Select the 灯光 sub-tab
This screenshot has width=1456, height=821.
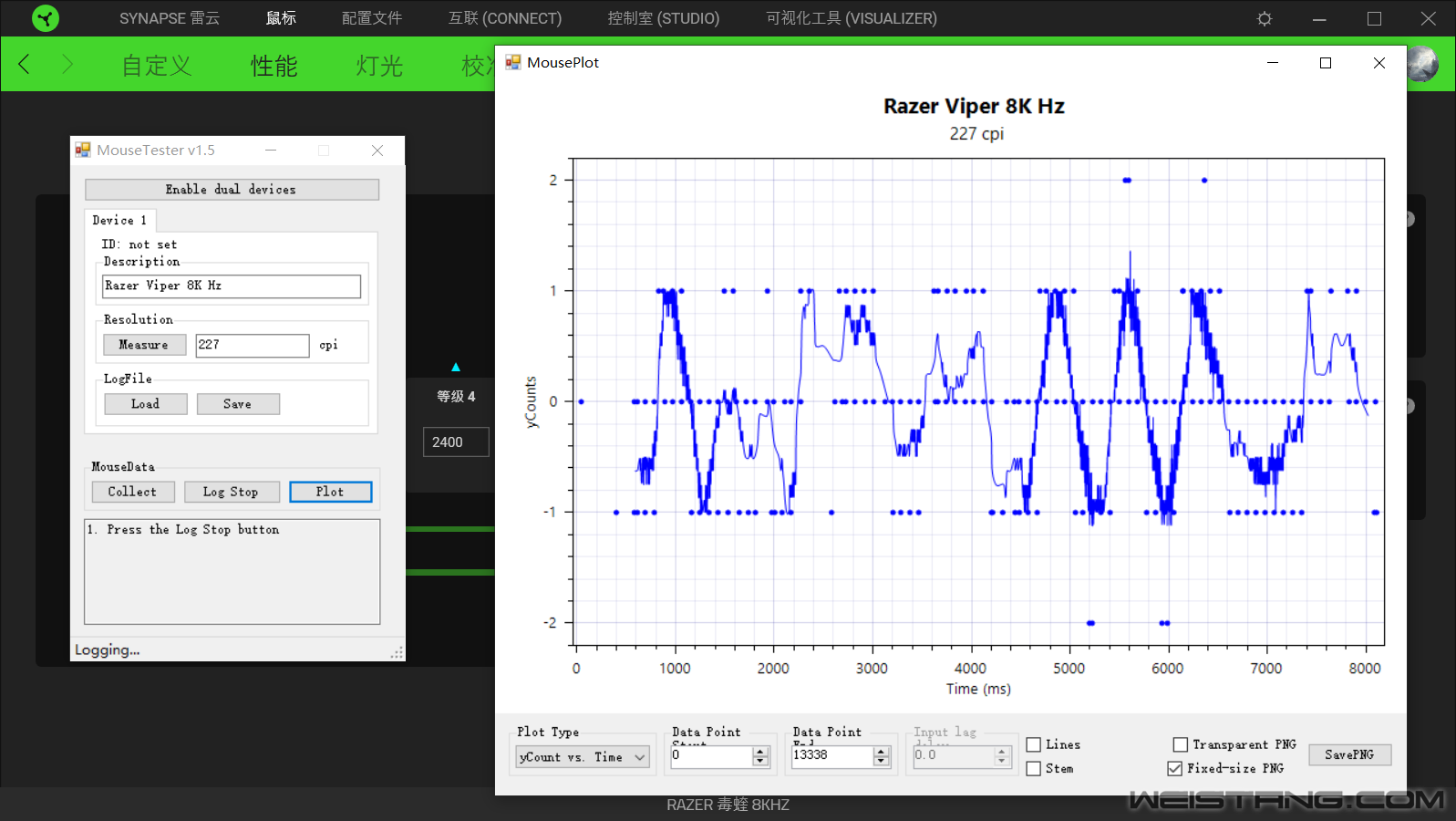[x=379, y=66]
